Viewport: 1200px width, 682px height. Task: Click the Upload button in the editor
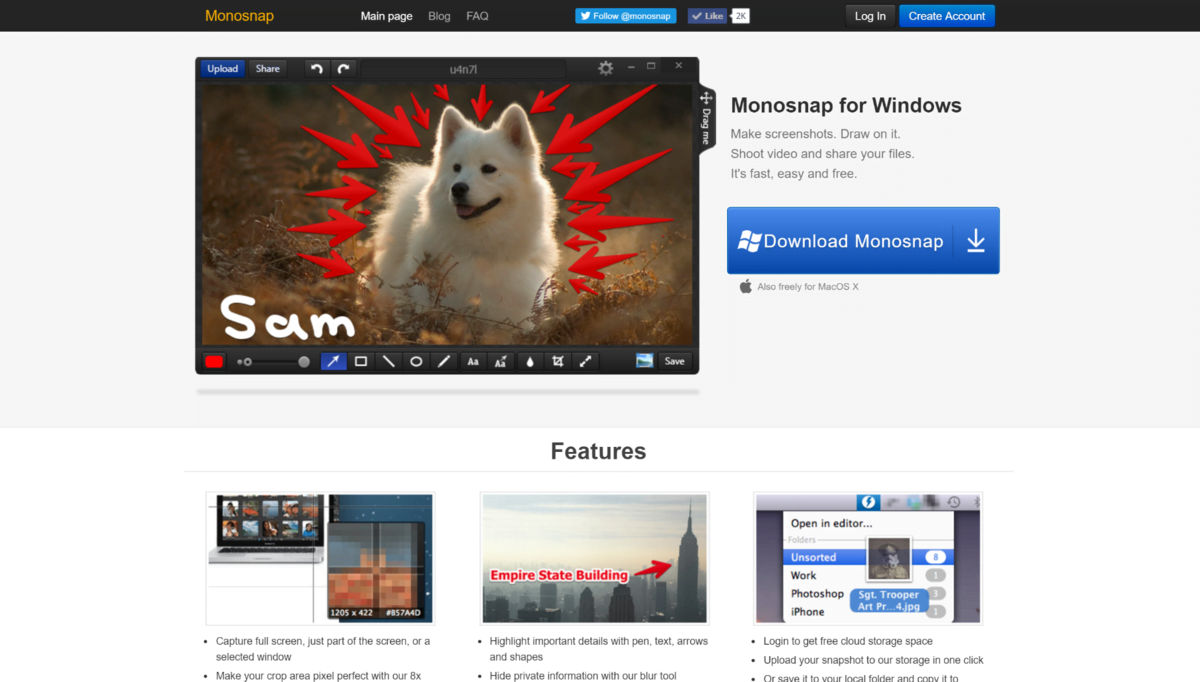click(223, 69)
